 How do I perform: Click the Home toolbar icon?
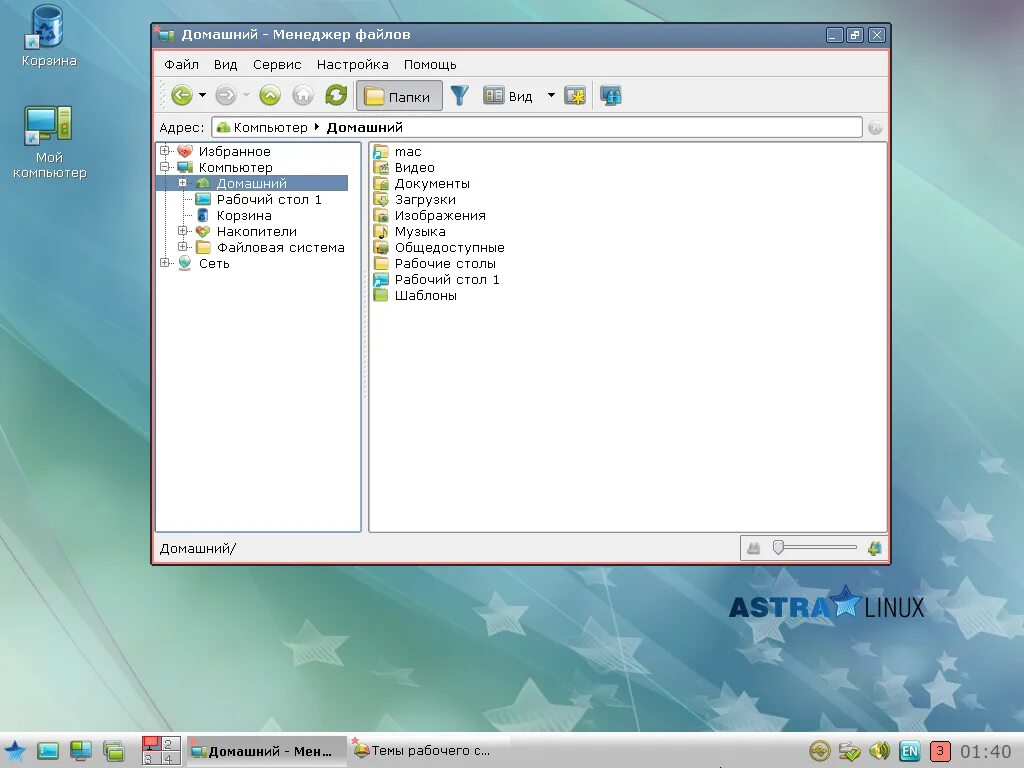(303, 96)
